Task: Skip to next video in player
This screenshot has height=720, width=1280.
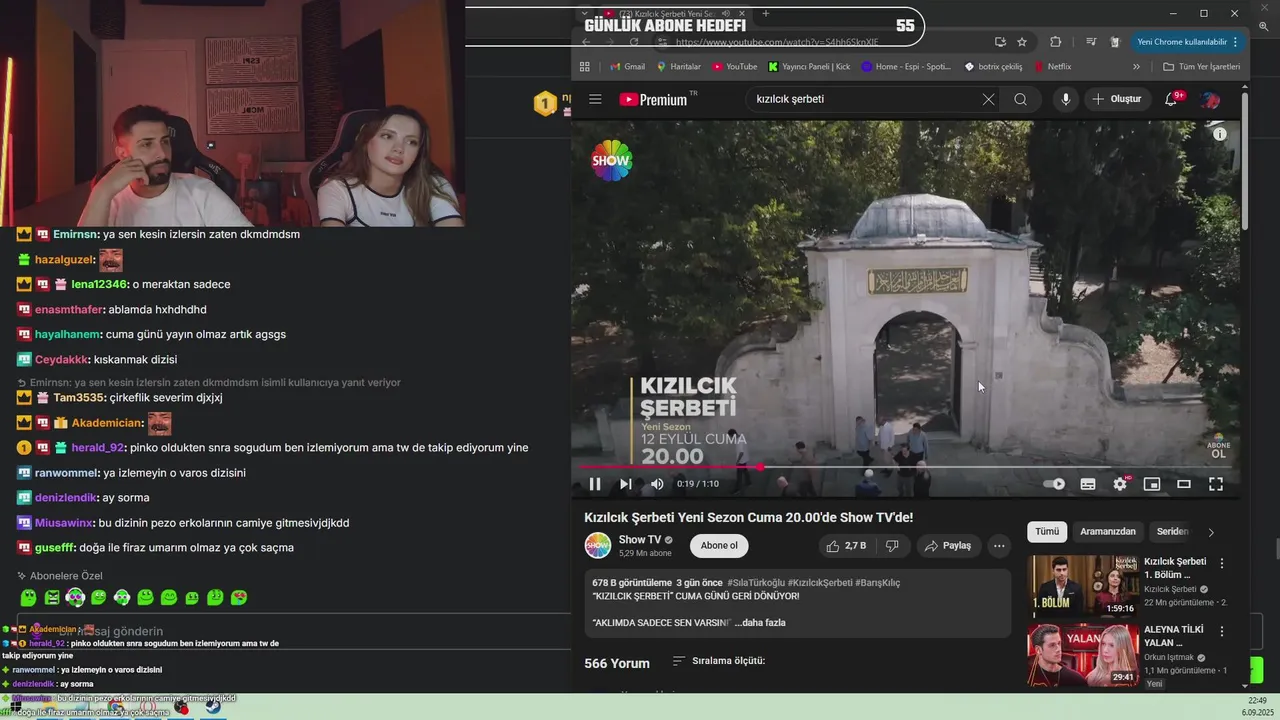Action: pyautogui.click(x=626, y=484)
